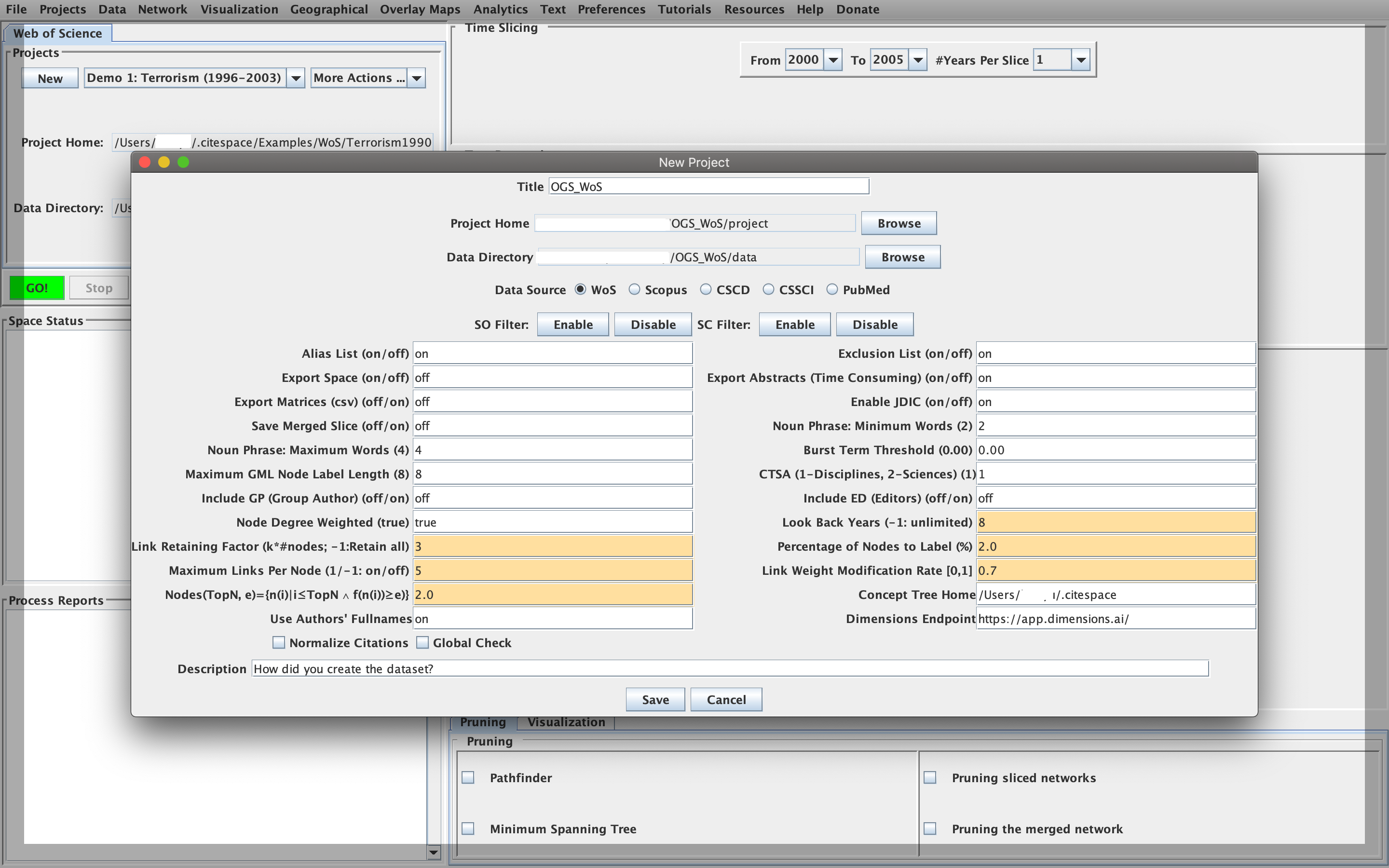The image size is (1389, 868).
Task: Disable the SC Filter
Action: point(875,325)
